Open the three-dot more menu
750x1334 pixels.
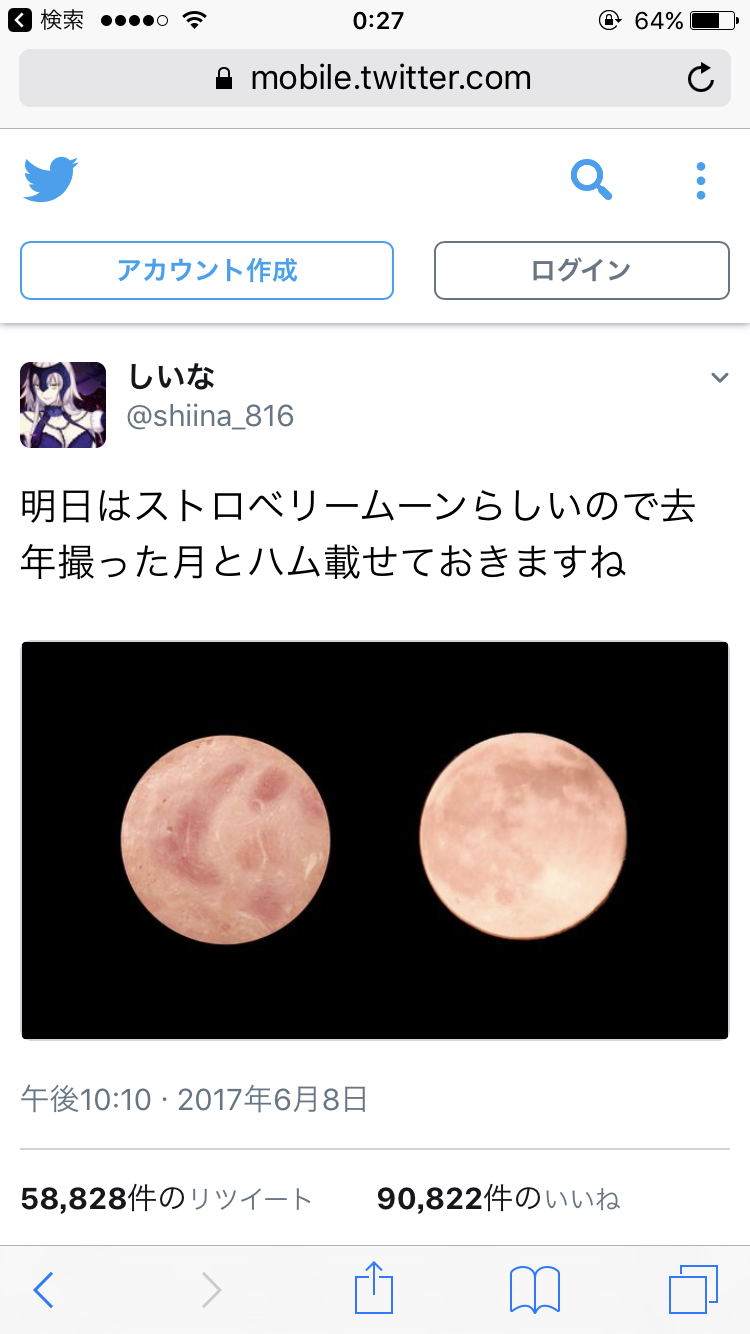[x=701, y=181]
